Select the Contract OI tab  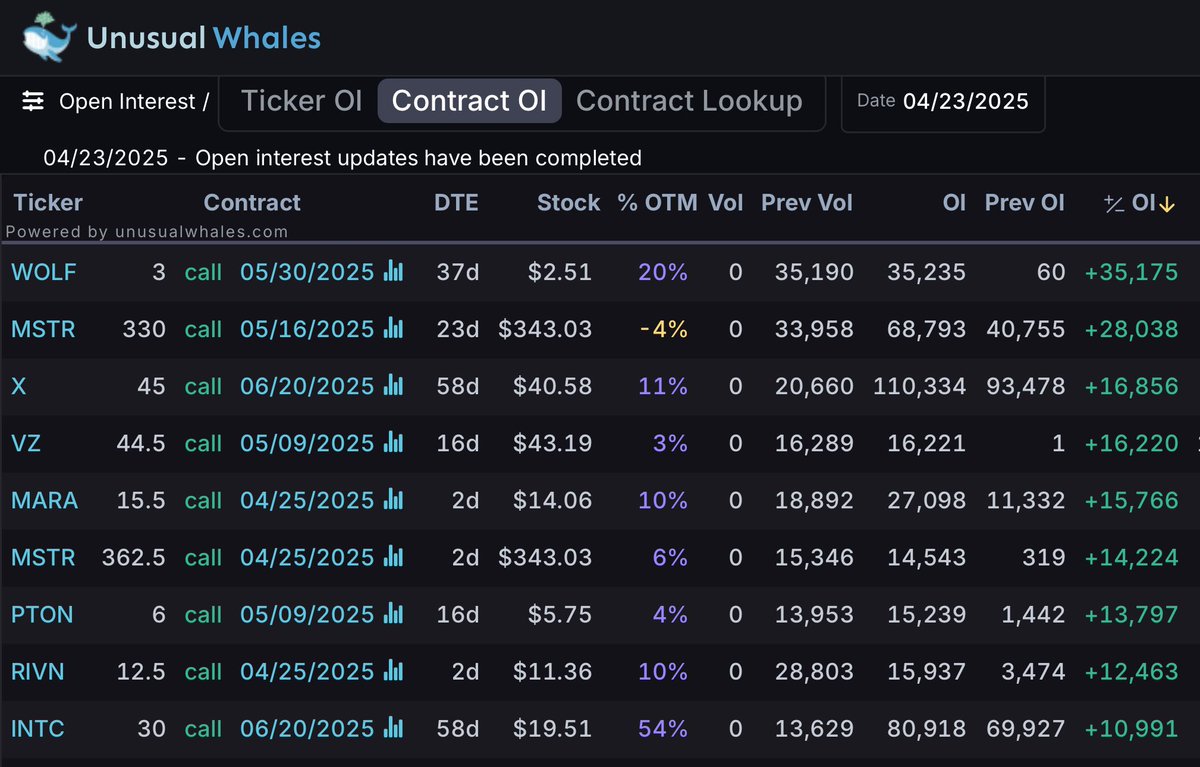tap(469, 101)
